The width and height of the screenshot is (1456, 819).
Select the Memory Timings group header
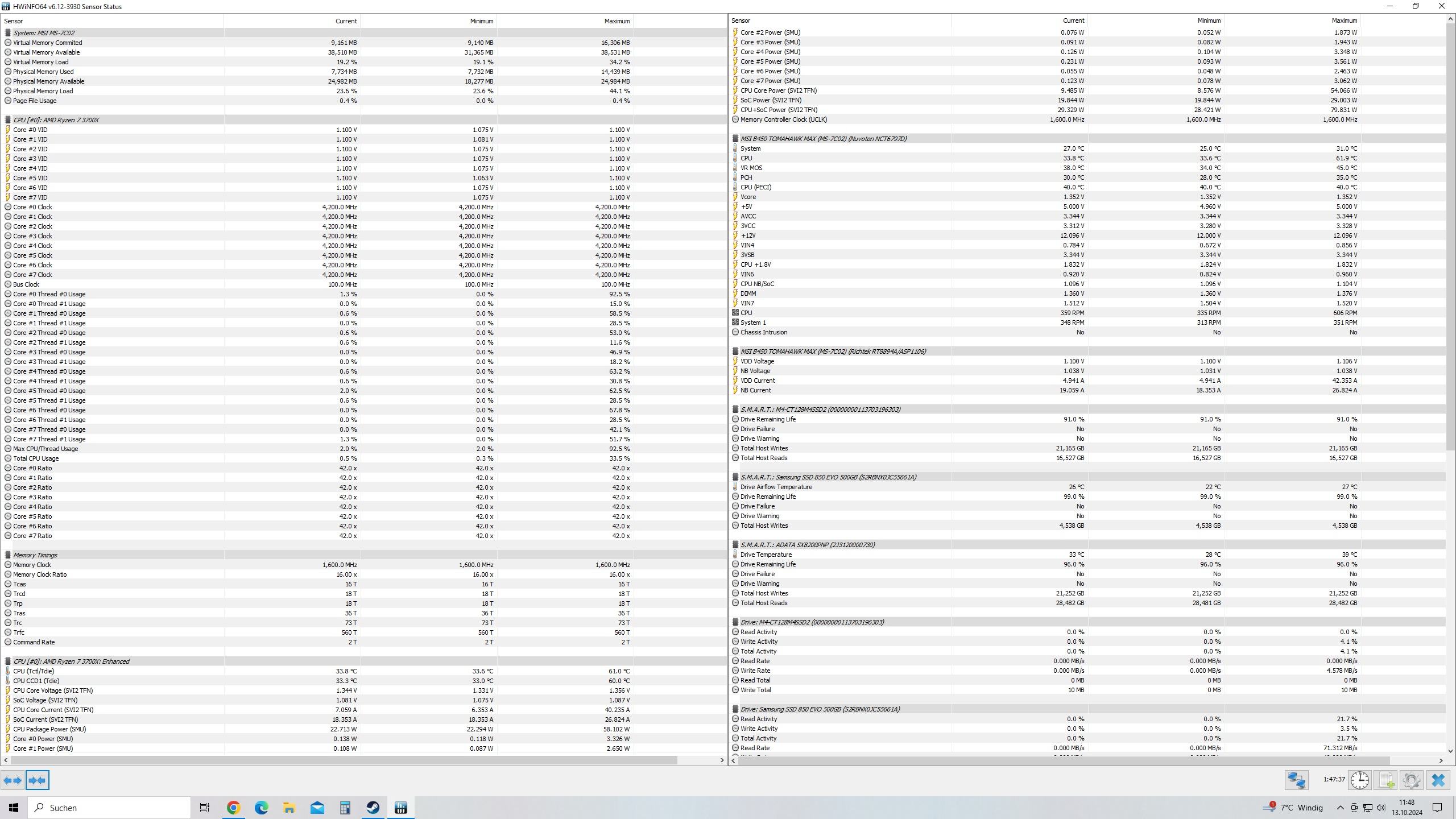click(364, 555)
